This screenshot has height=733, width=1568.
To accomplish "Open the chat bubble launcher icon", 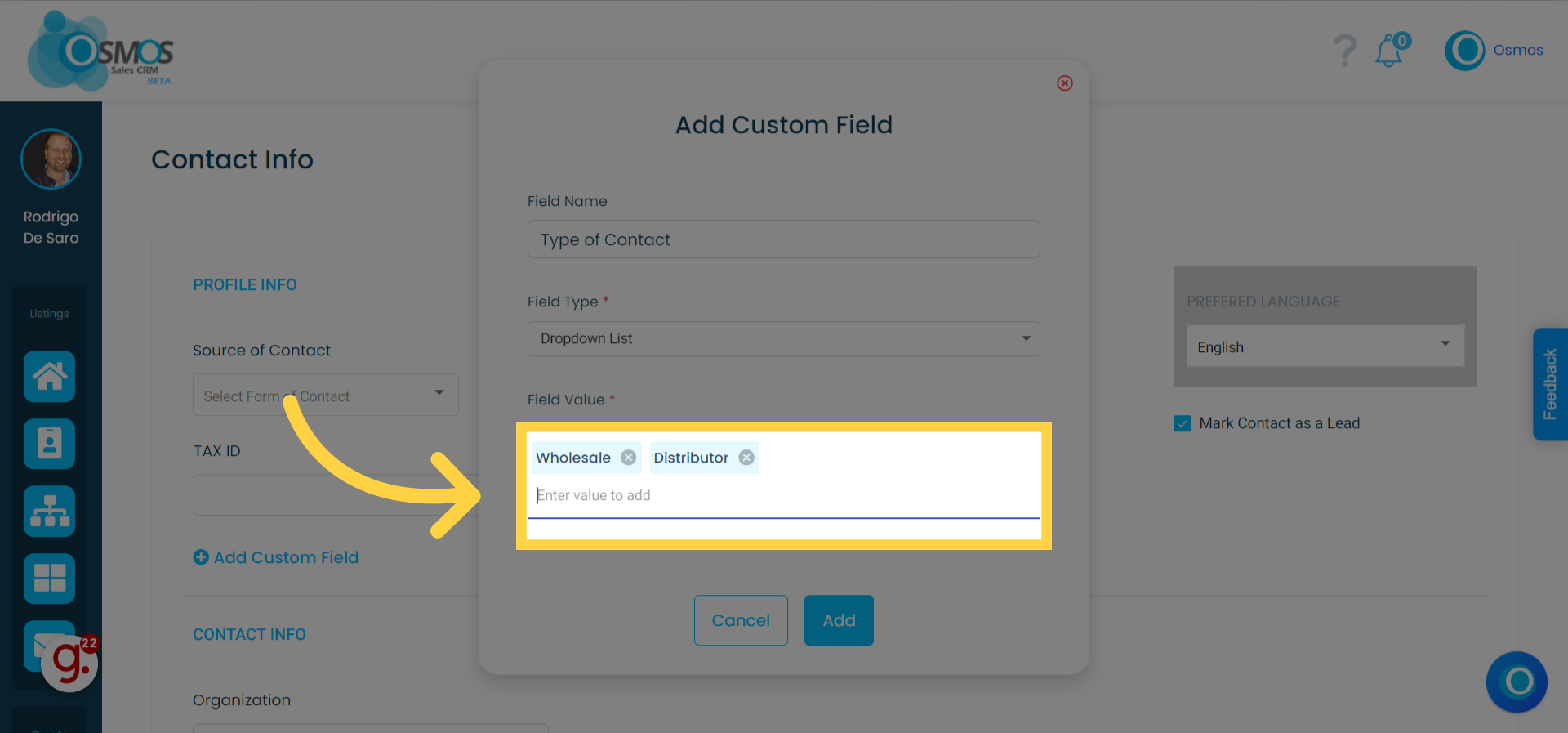I will 1517,682.
